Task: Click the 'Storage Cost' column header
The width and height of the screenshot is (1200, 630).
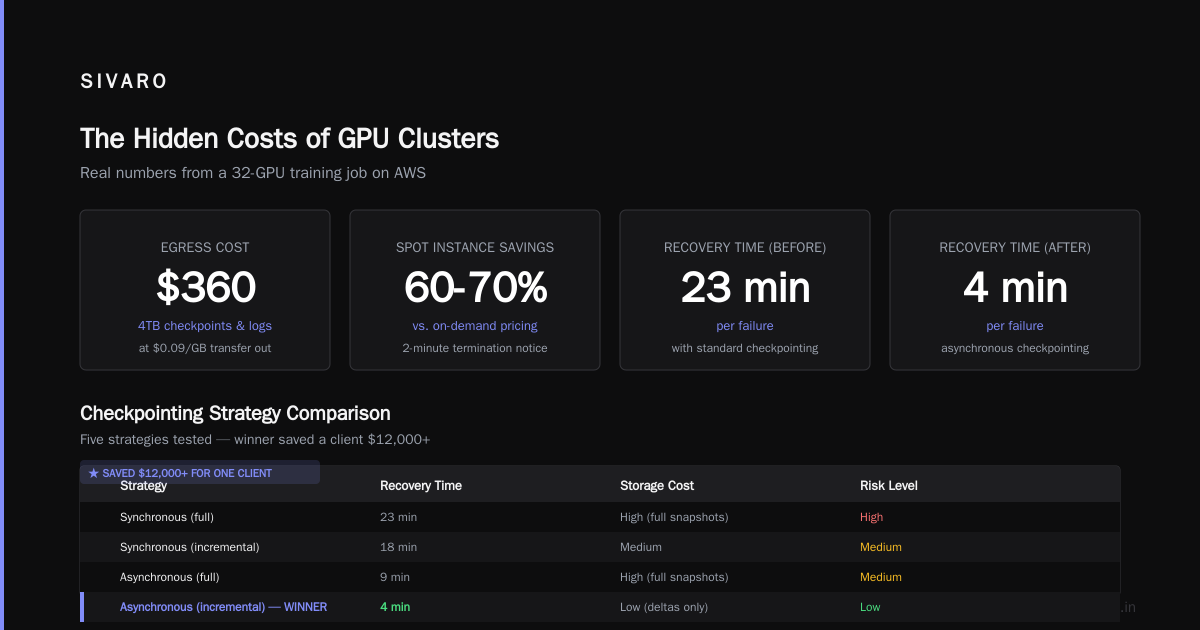Action: tap(657, 486)
